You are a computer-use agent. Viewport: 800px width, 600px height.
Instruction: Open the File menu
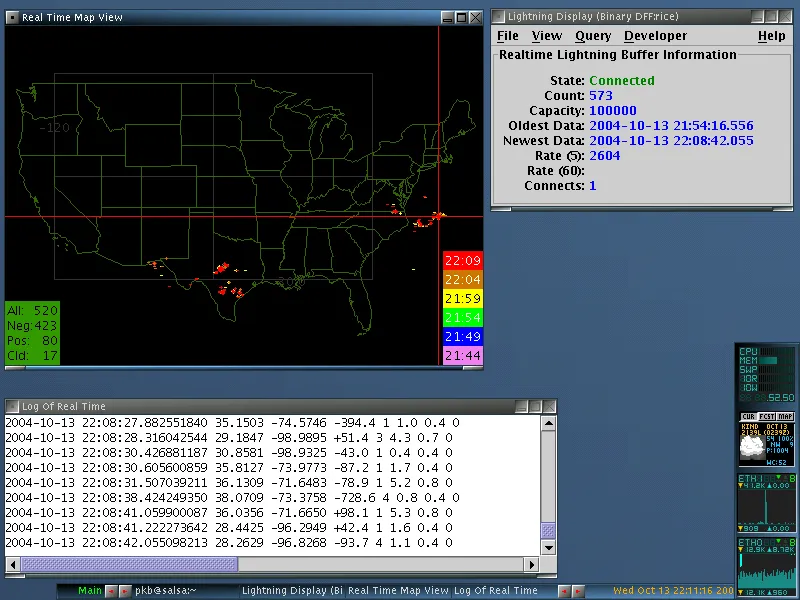click(508, 36)
